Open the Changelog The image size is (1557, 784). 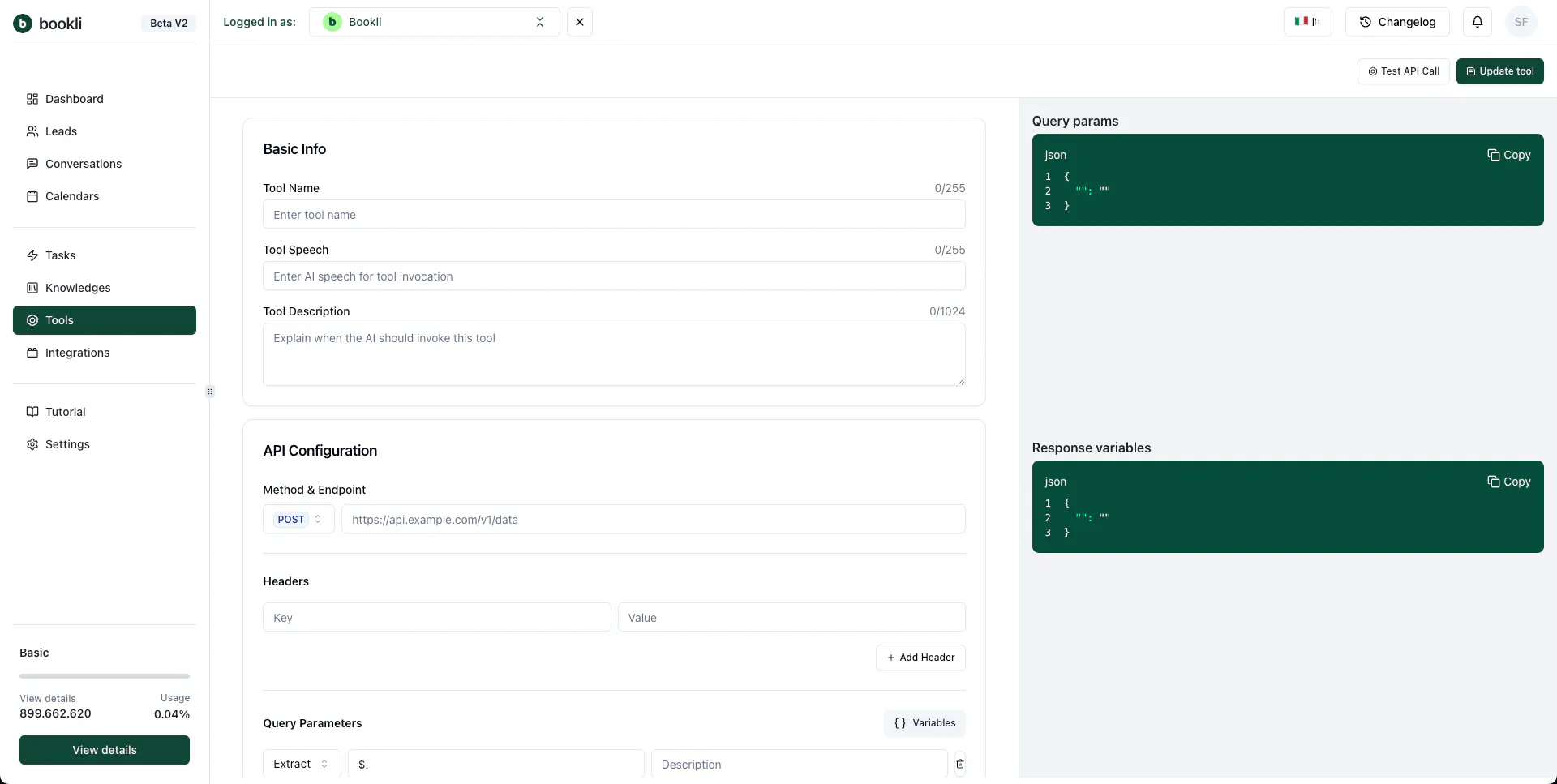click(x=1397, y=22)
